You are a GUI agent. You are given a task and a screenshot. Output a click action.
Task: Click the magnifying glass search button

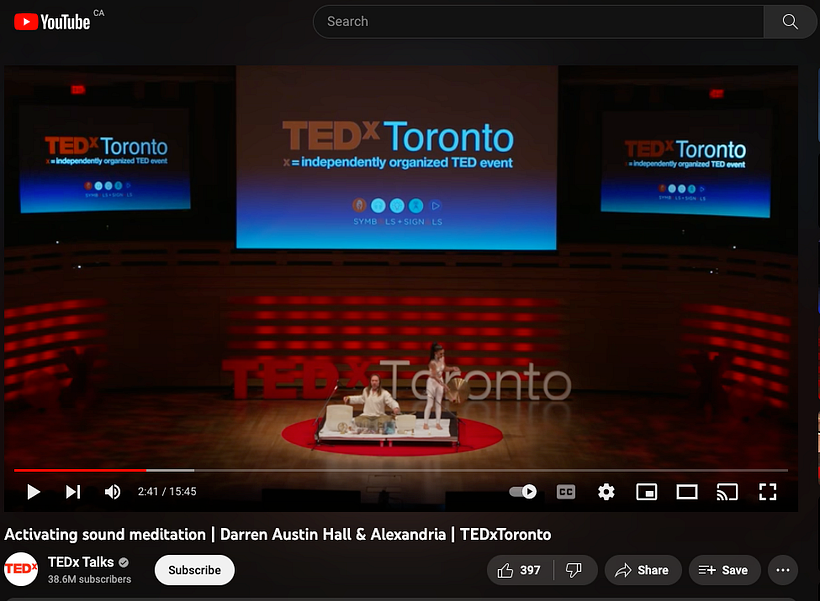pyautogui.click(x=790, y=21)
